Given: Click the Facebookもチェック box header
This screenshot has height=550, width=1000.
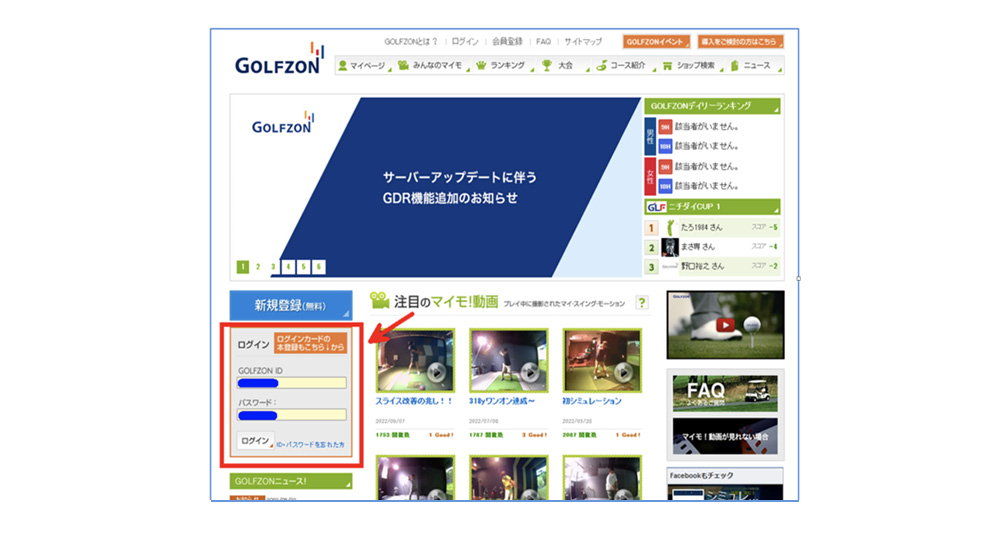Looking at the screenshot, I should [725, 476].
